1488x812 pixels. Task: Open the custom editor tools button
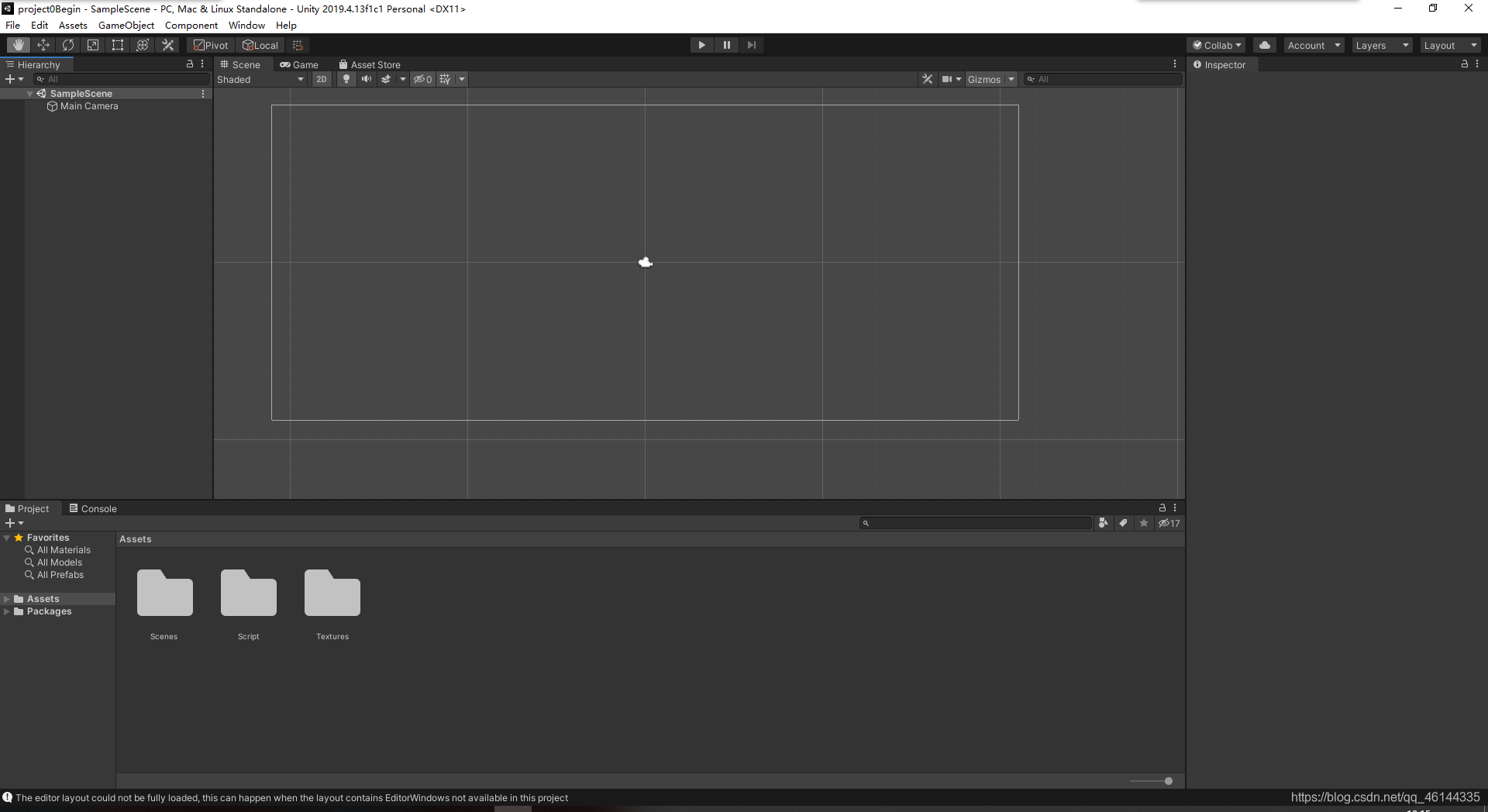pyautogui.click(x=167, y=45)
